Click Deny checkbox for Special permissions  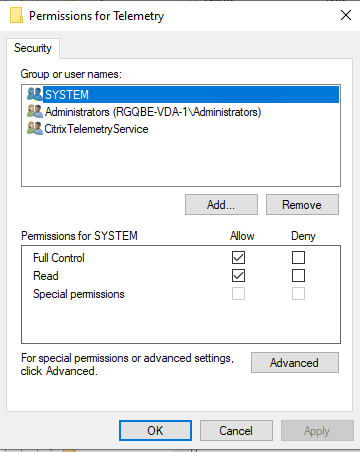click(x=298, y=294)
